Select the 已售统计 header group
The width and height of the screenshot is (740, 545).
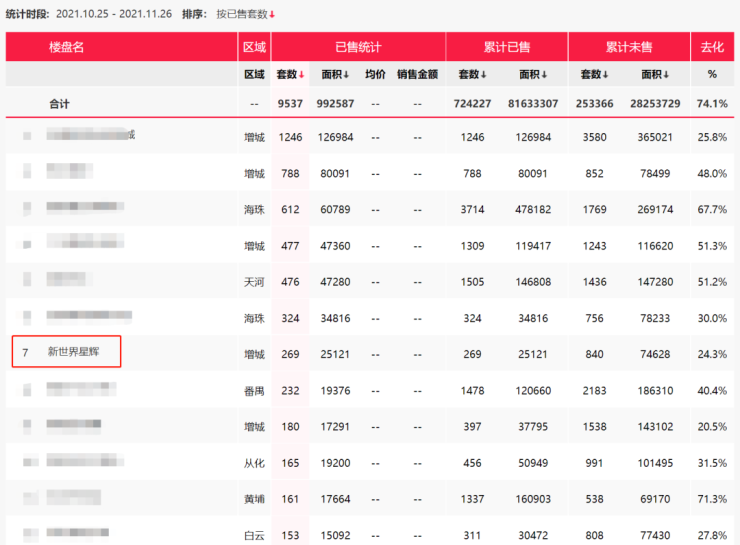tap(358, 47)
